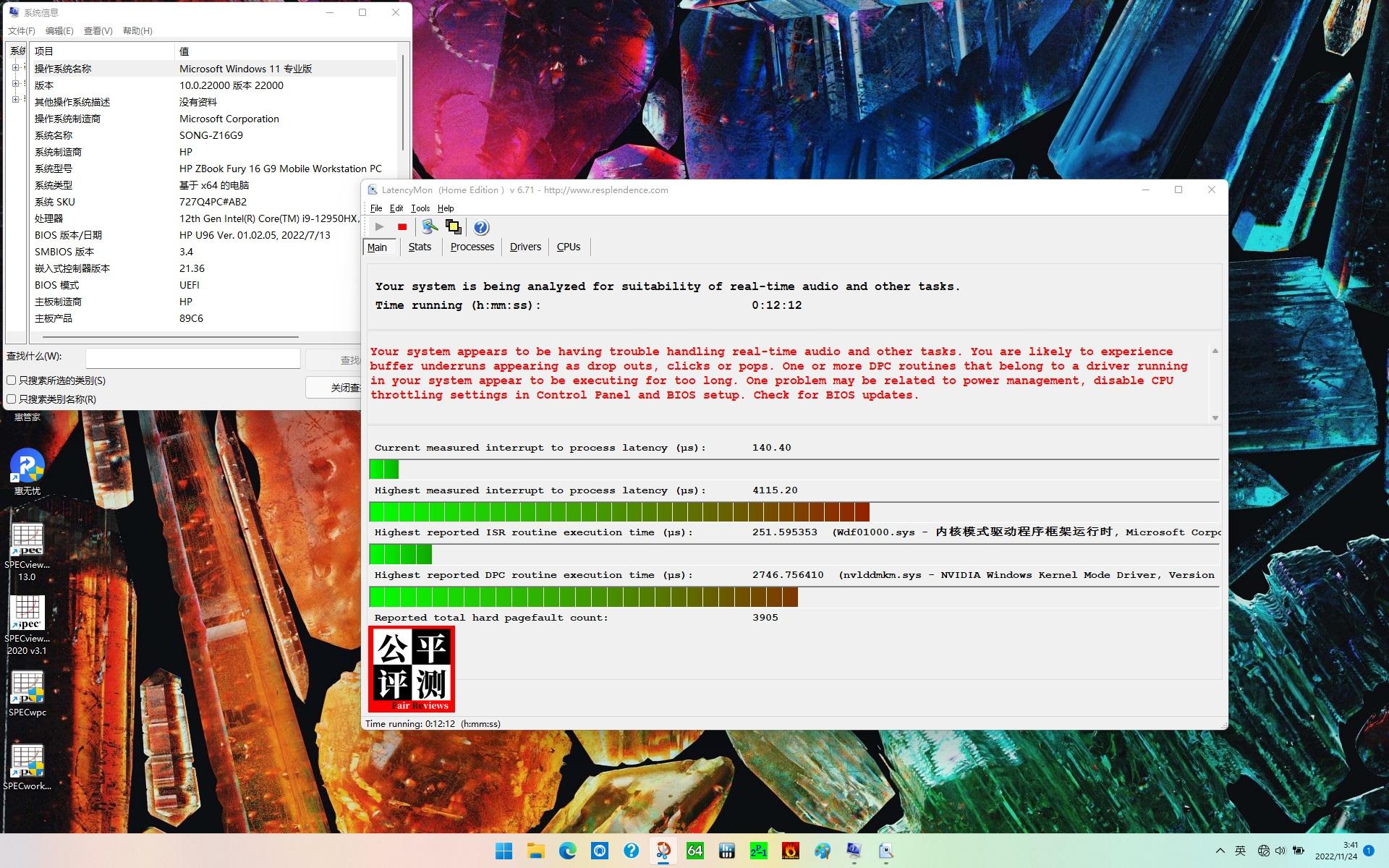Open LatencyMon blue help icon
Screen dimensions: 1389x868
click(x=481, y=227)
